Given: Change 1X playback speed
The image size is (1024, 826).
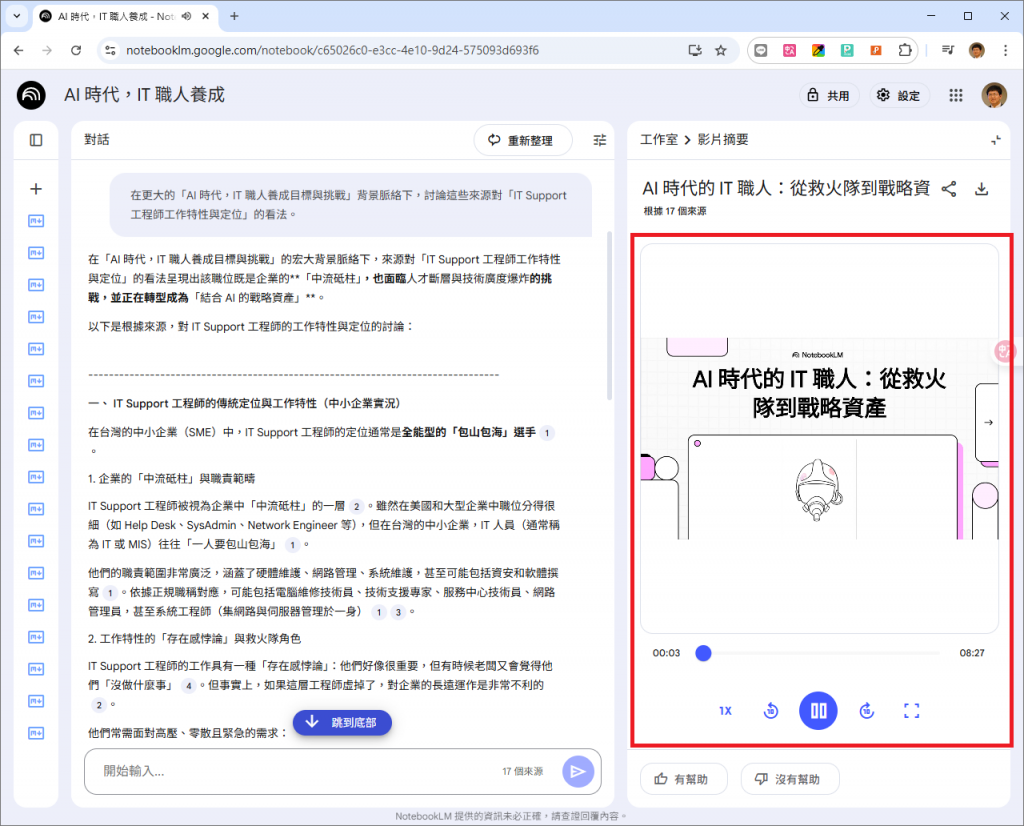Looking at the screenshot, I should pos(726,710).
